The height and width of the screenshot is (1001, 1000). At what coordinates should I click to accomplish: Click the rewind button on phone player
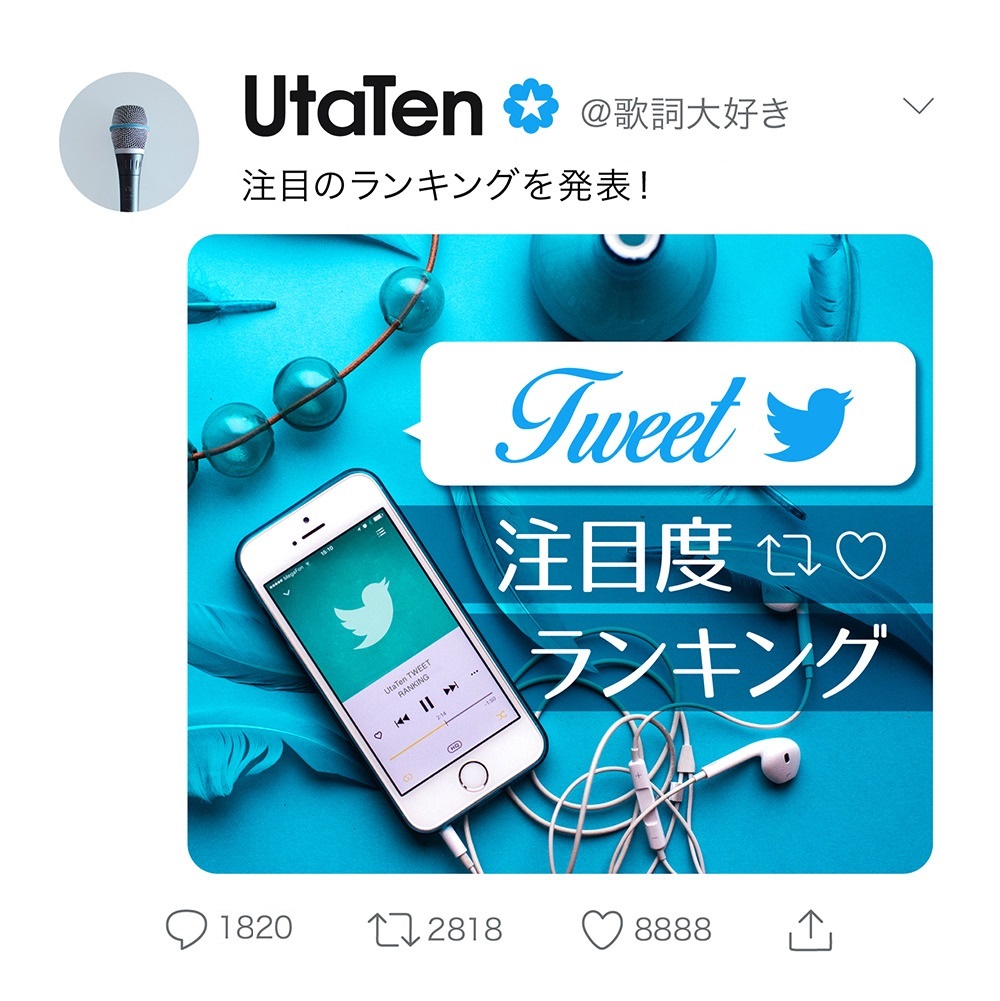[x=402, y=721]
